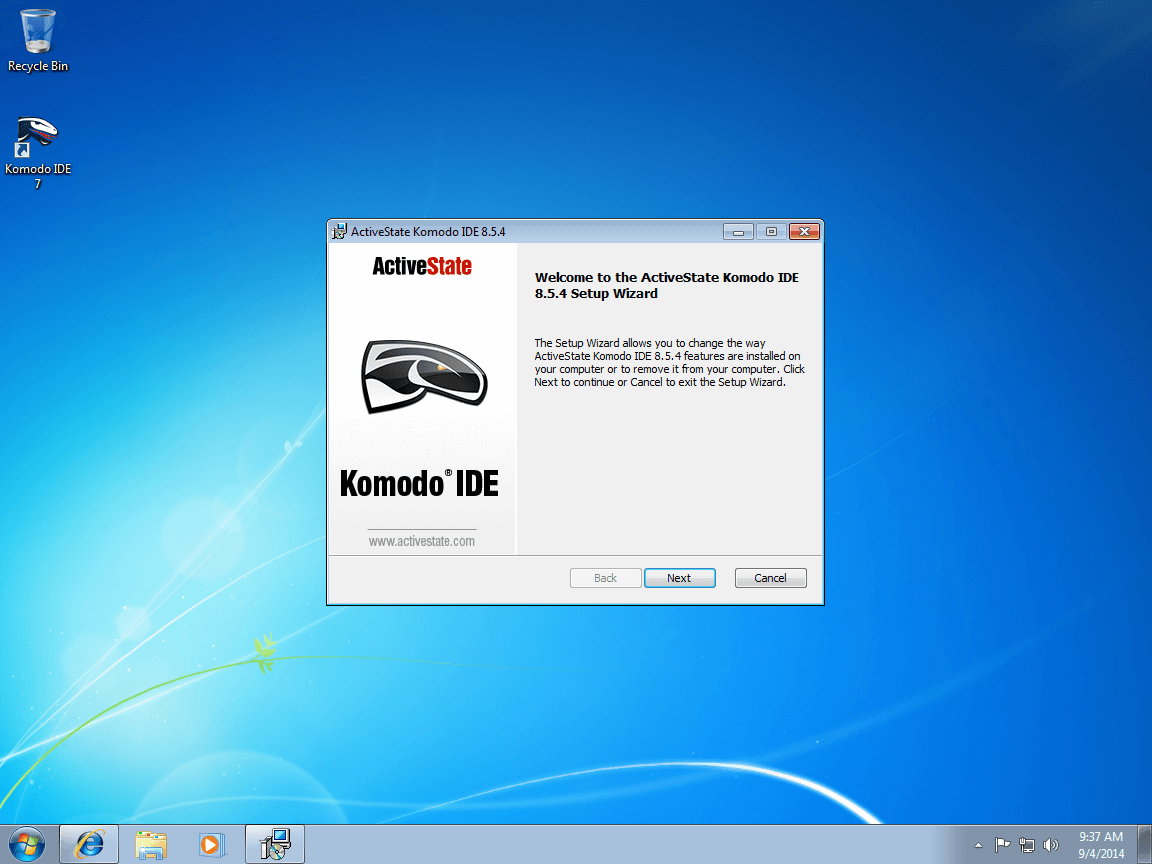Open the clock showing 9:37 AM
Image resolution: width=1152 pixels, height=864 pixels.
1101,845
